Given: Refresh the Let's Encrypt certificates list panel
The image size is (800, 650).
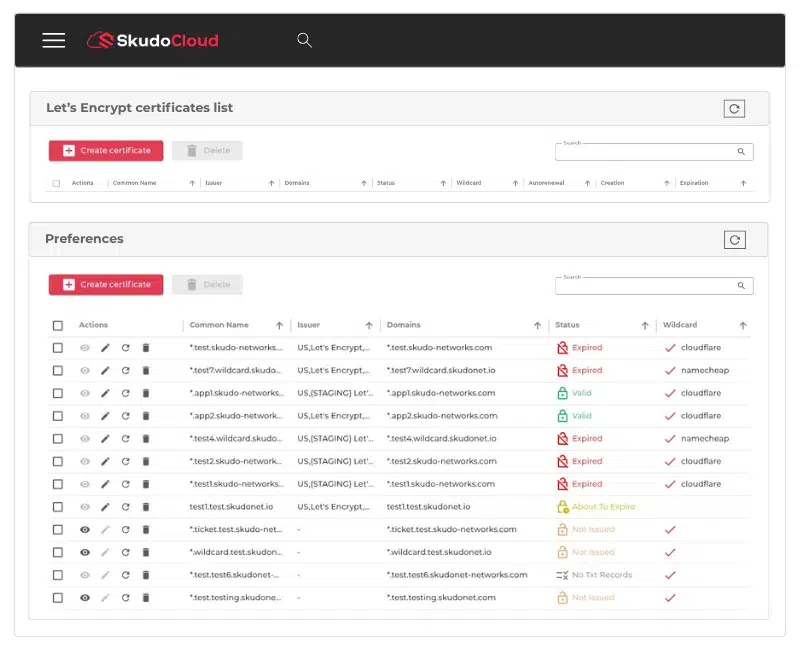Looking at the screenshot, I should (x=734, y=108).
